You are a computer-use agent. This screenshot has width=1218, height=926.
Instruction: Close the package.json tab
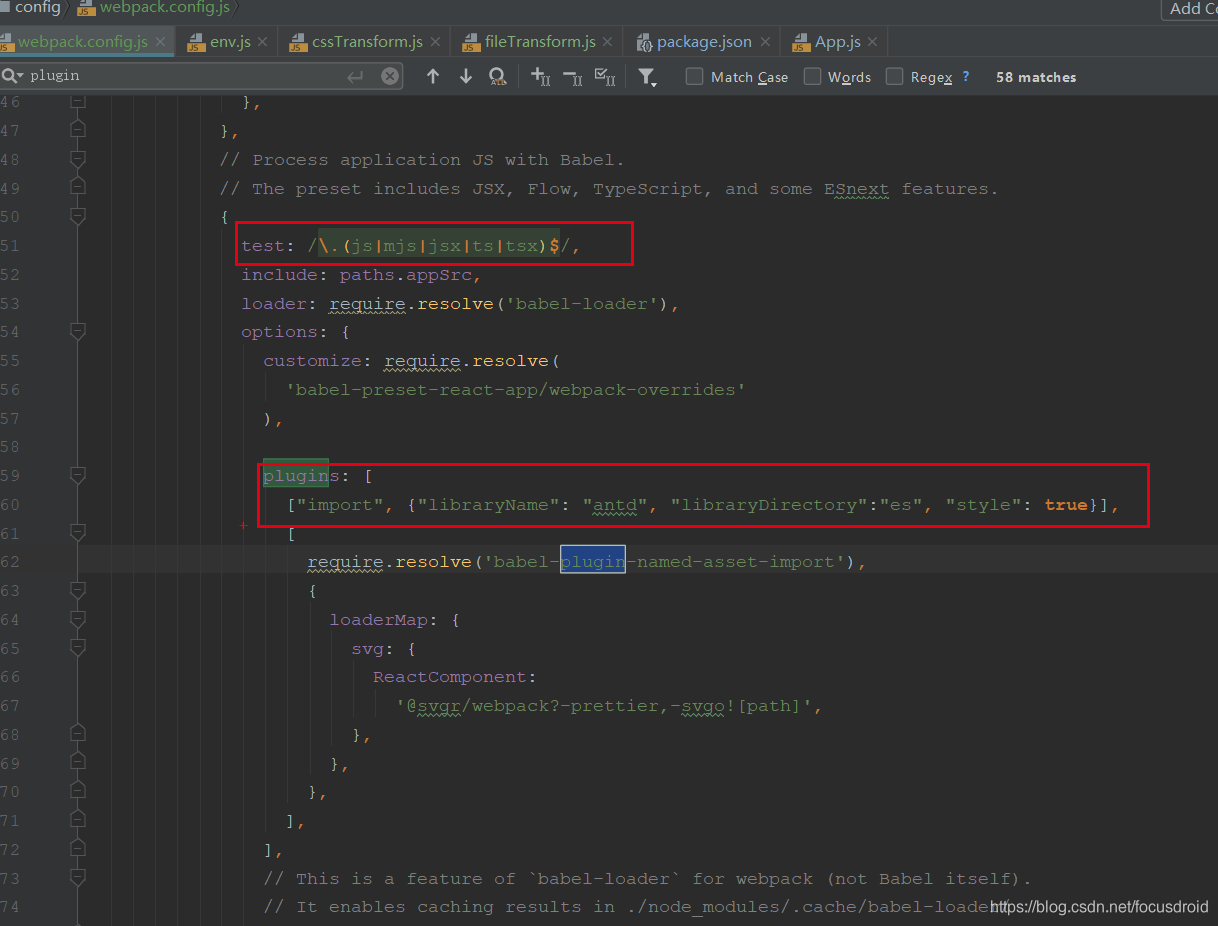pos(764,42)
